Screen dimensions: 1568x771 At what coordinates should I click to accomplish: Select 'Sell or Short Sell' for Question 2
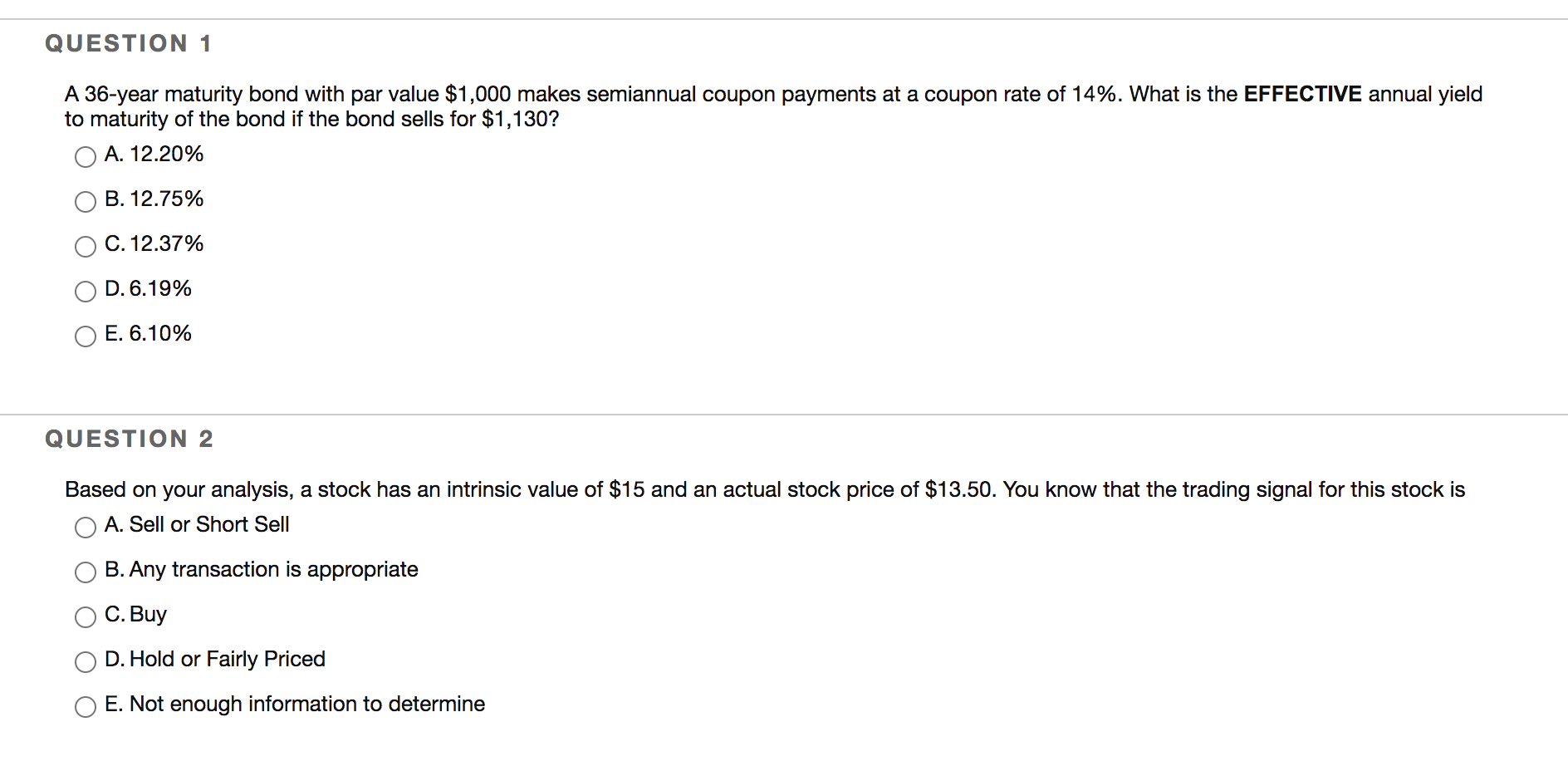85,527
